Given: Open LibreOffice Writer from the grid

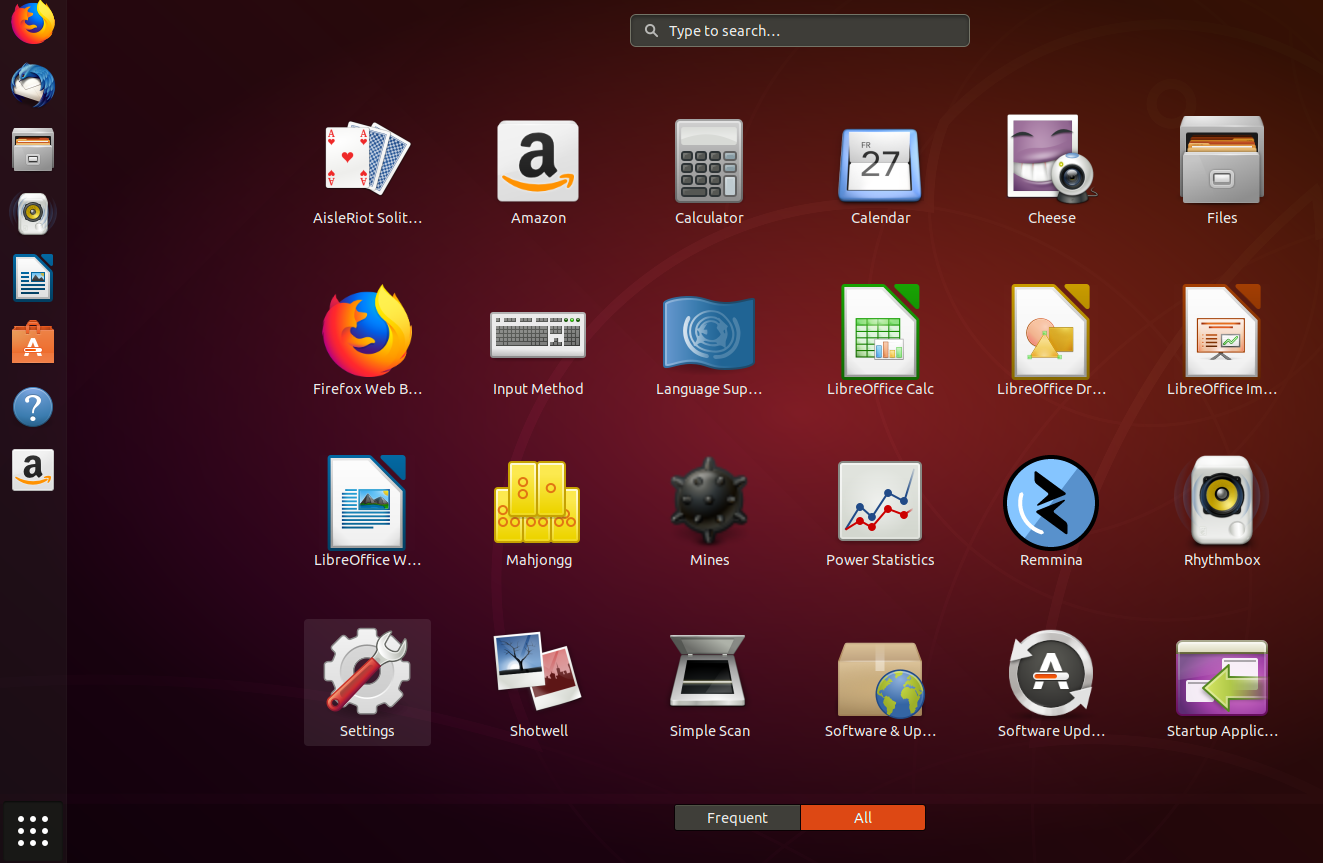Looking at the screenshot, I should point(367,512).
